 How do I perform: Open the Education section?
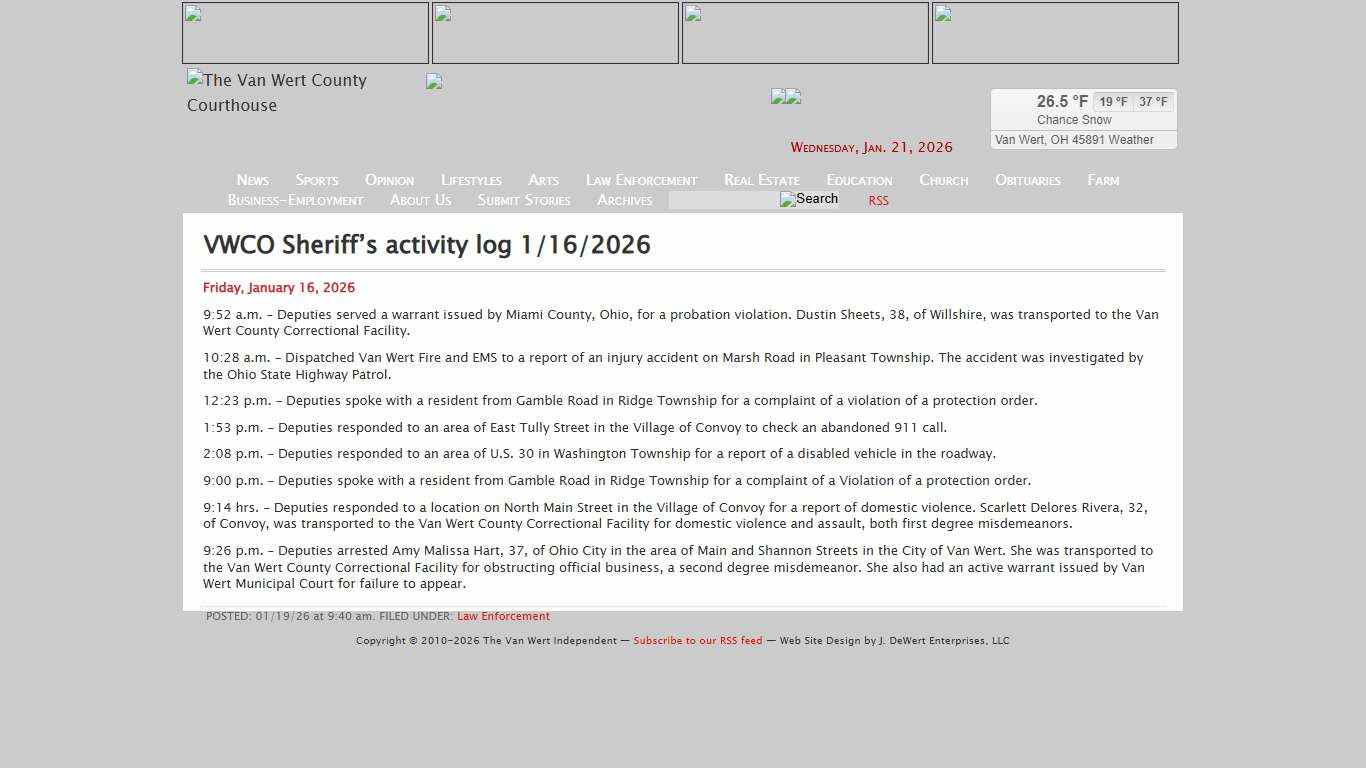(x=858, y=180)
